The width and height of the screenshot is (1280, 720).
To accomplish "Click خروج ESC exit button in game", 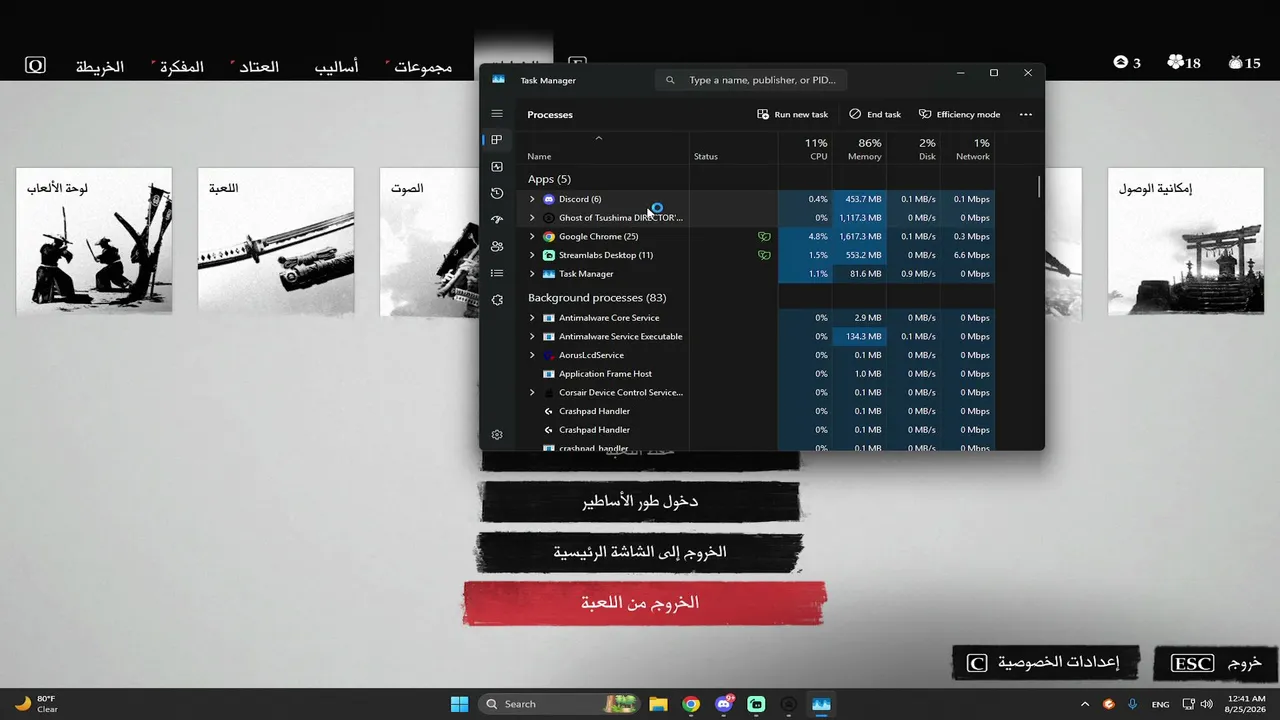I will point(1216,662).
